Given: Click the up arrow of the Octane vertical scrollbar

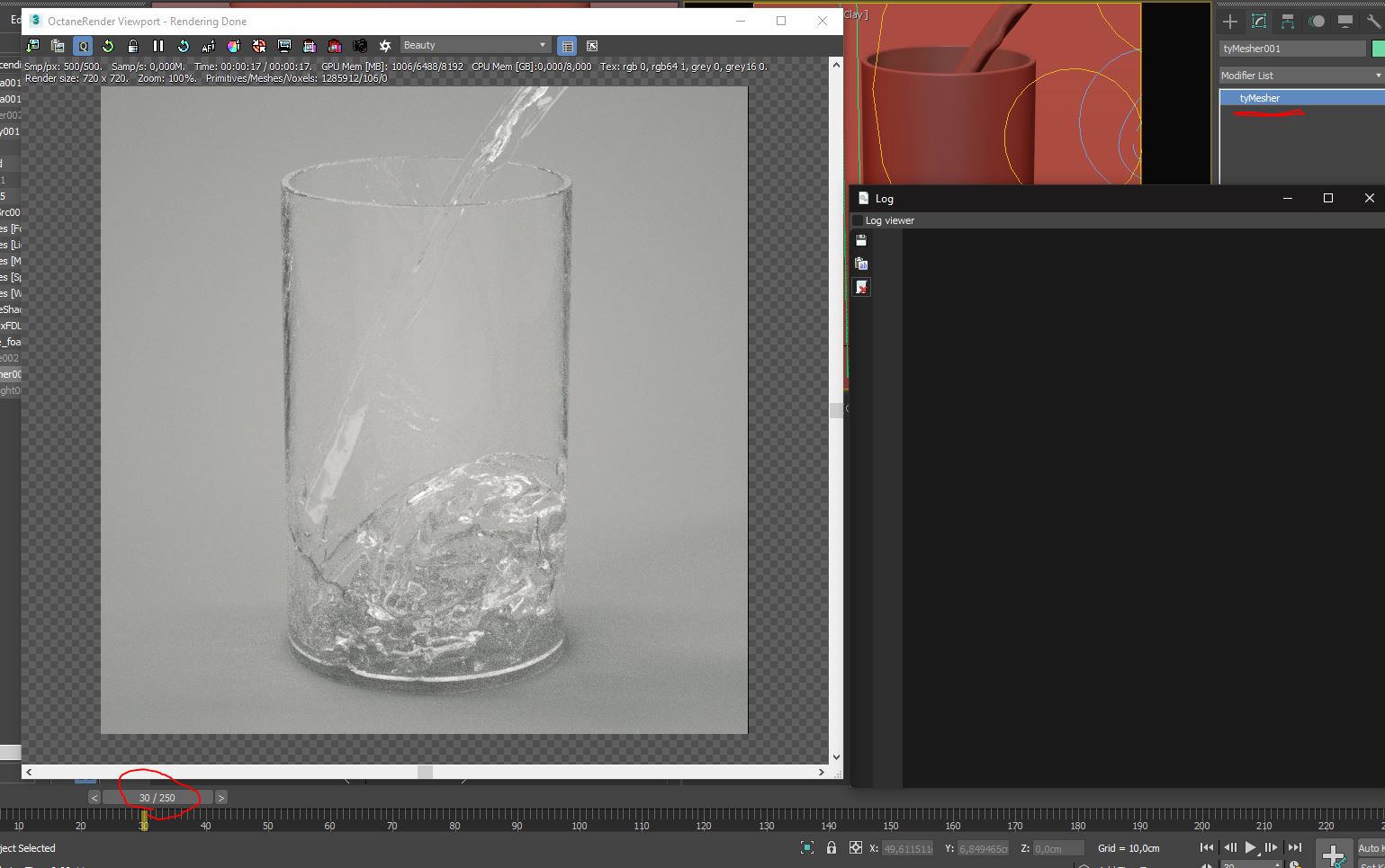Looking at the screenshot, I should 836,65.
